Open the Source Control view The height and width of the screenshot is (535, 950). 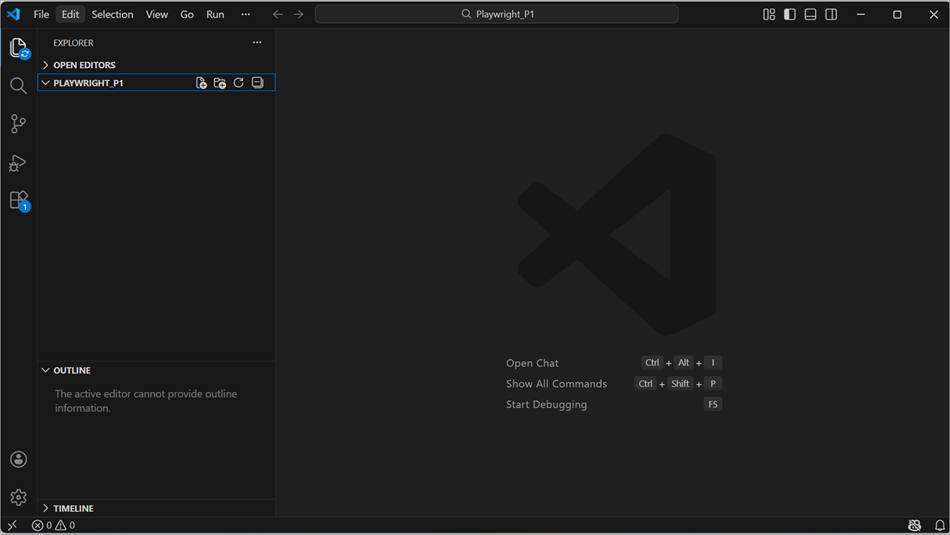(18, 124)
